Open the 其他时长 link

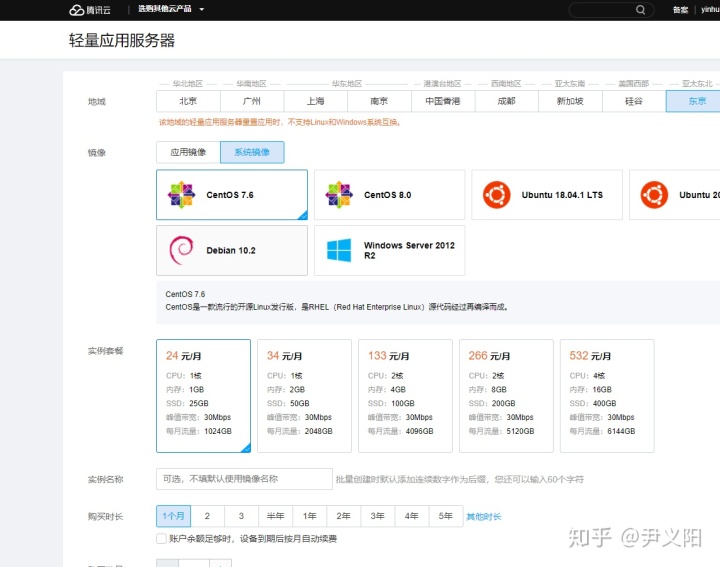[x=484, y=516]
